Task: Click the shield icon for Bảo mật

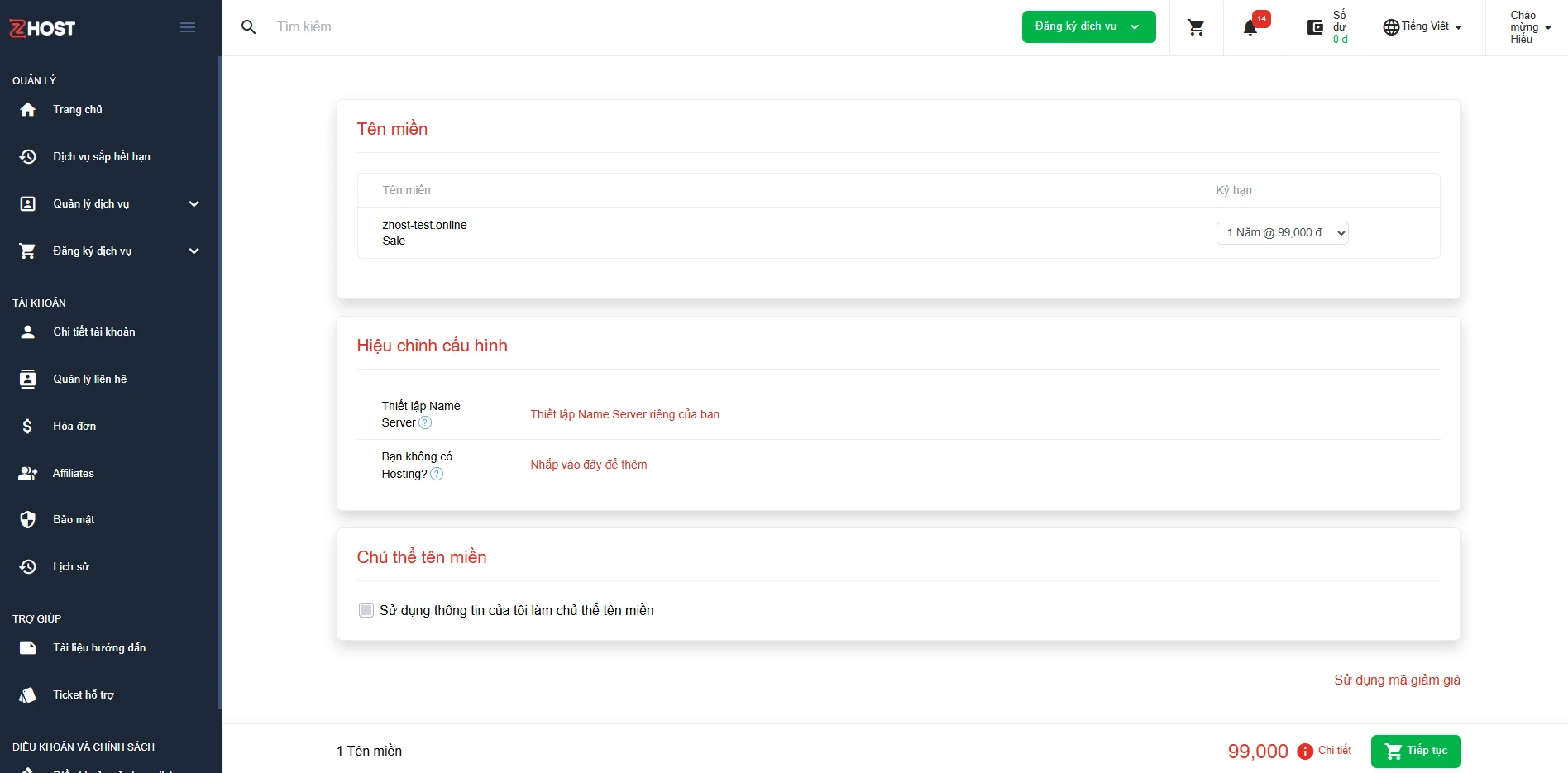Action: [27, 519]
